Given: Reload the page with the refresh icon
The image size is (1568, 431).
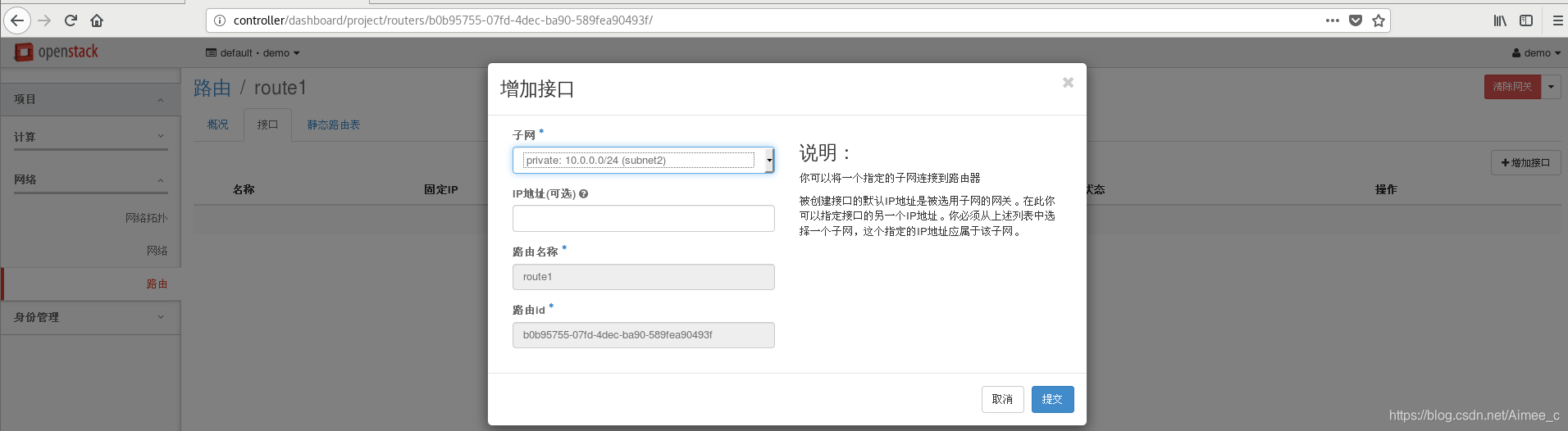Looking at the screenshot, I should [x=71, y=20].
